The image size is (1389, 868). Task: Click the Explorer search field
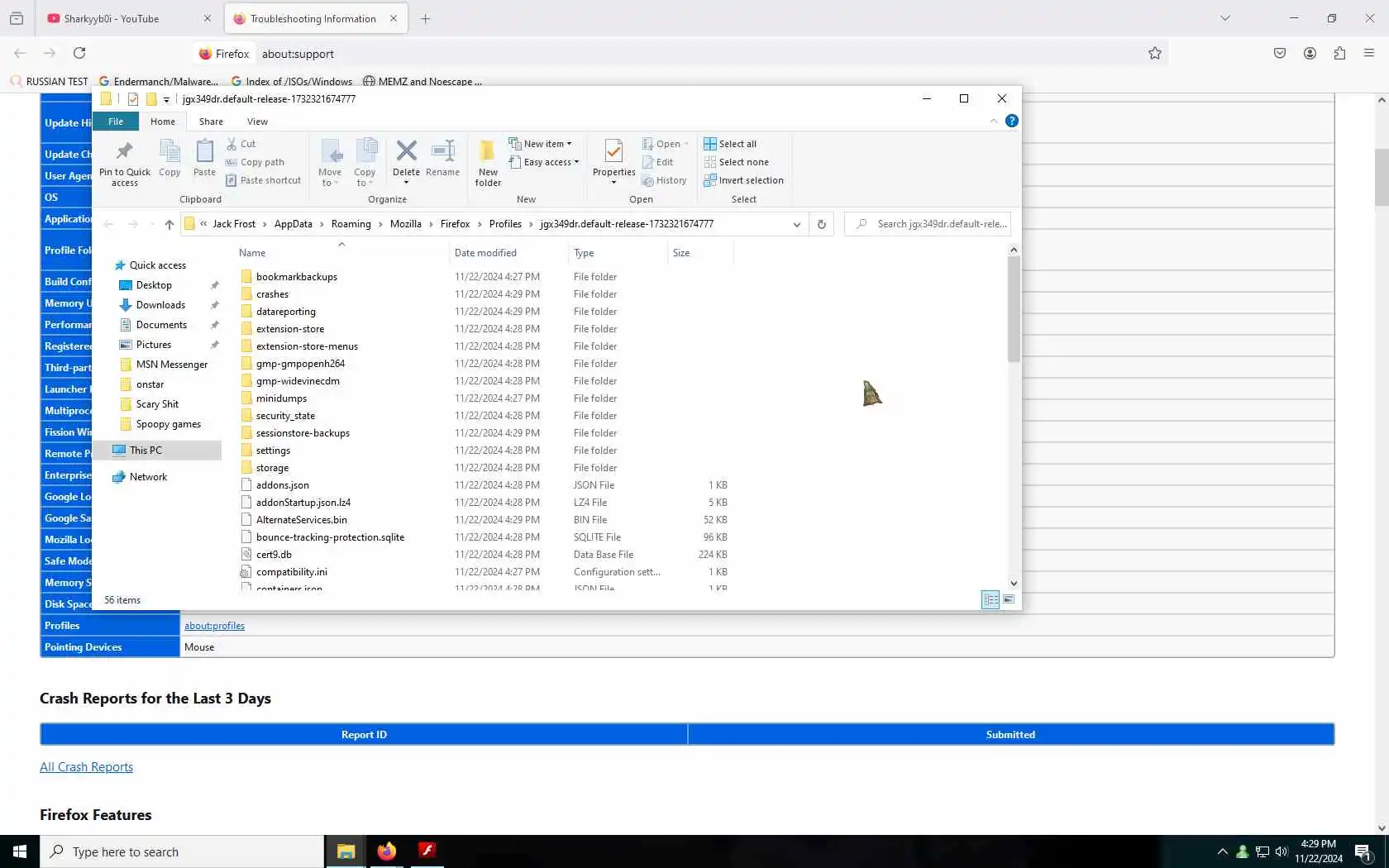pos(928,224)
